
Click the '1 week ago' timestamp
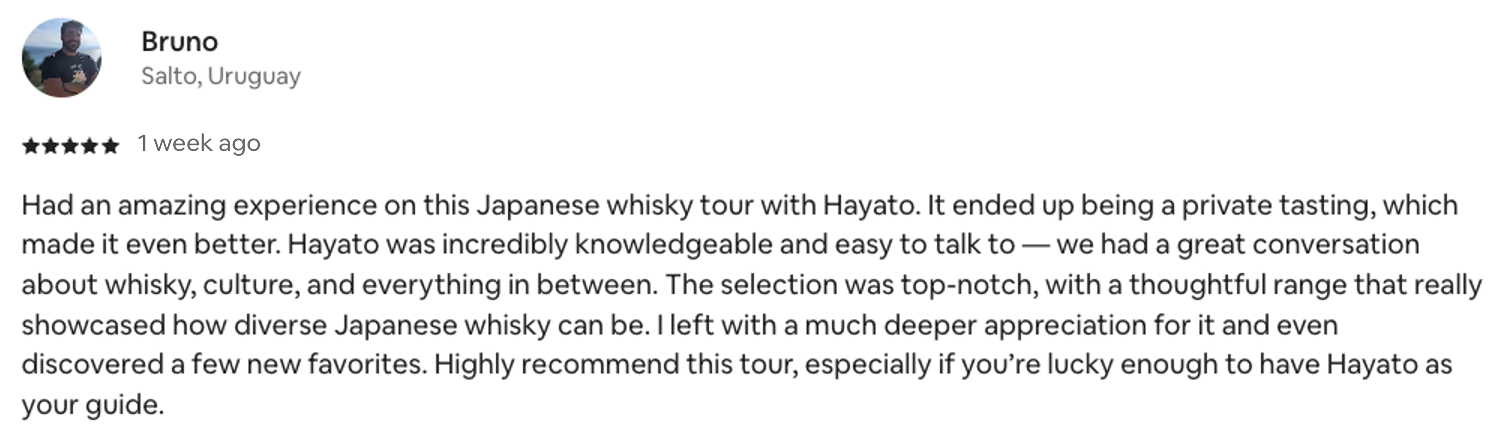[x=198, y=144]
